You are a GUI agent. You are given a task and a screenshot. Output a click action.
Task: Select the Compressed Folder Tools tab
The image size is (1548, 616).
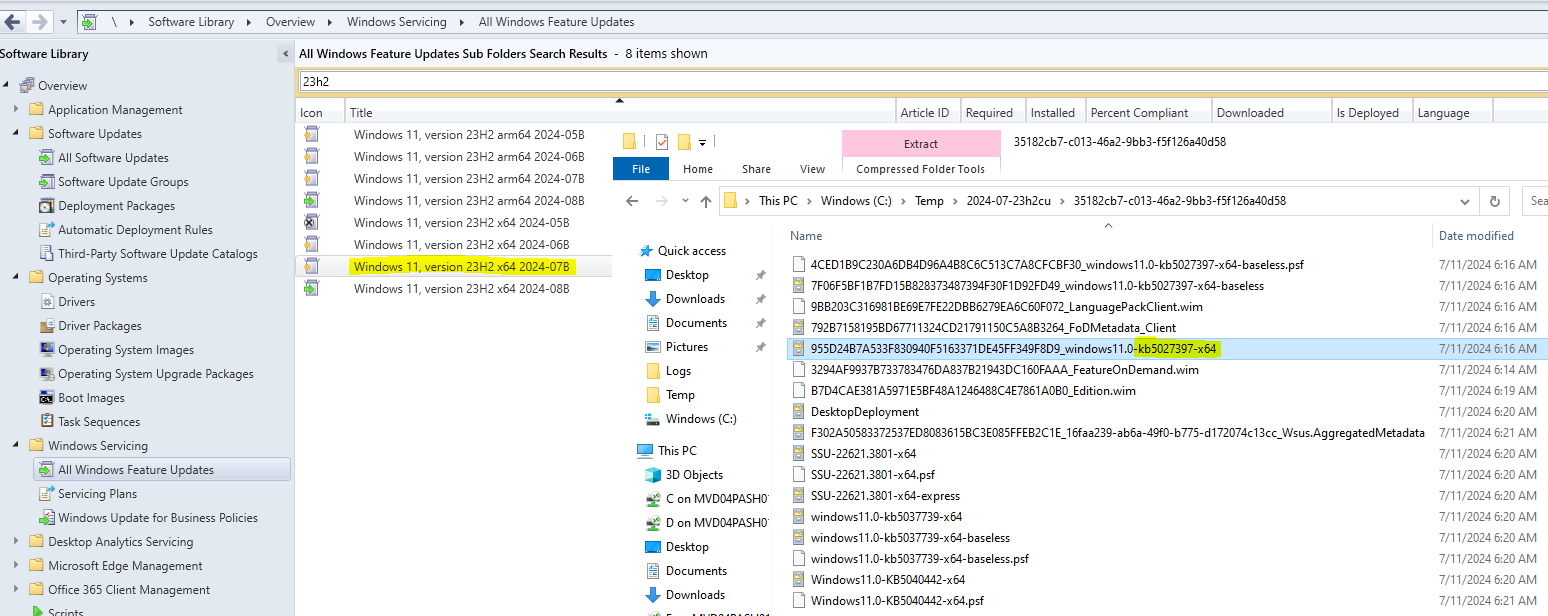(921, 169)
